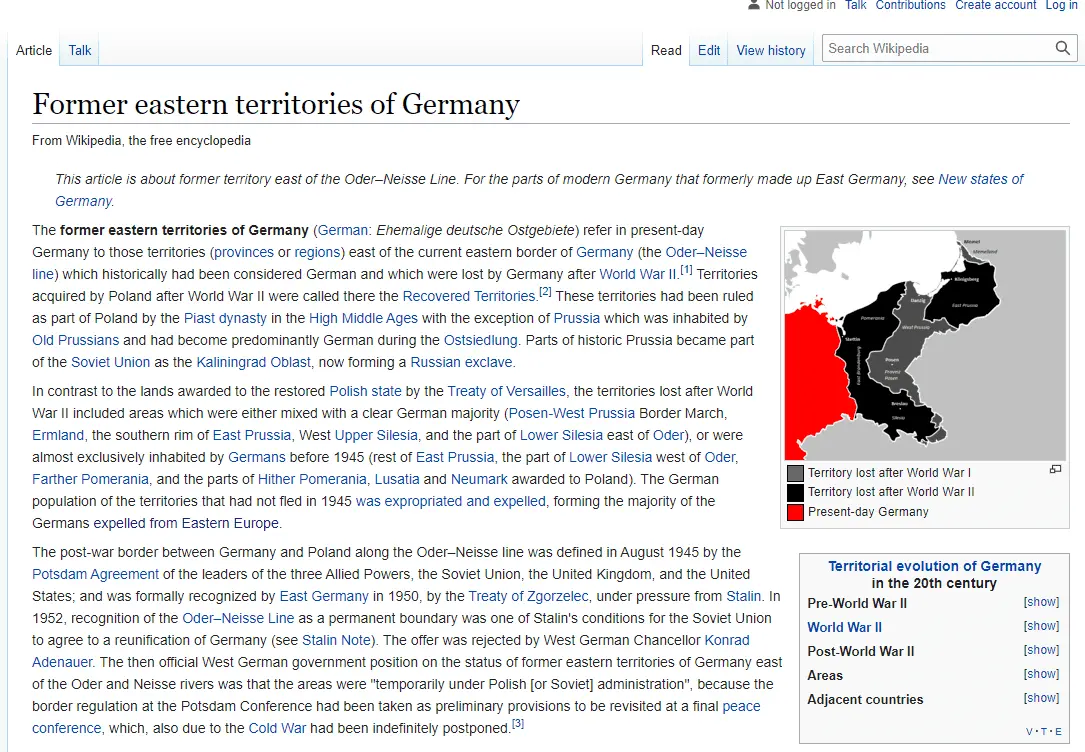Click the search magnifier icon
The width and height of the screenshot is (1085, 752).
point(1062,48)
